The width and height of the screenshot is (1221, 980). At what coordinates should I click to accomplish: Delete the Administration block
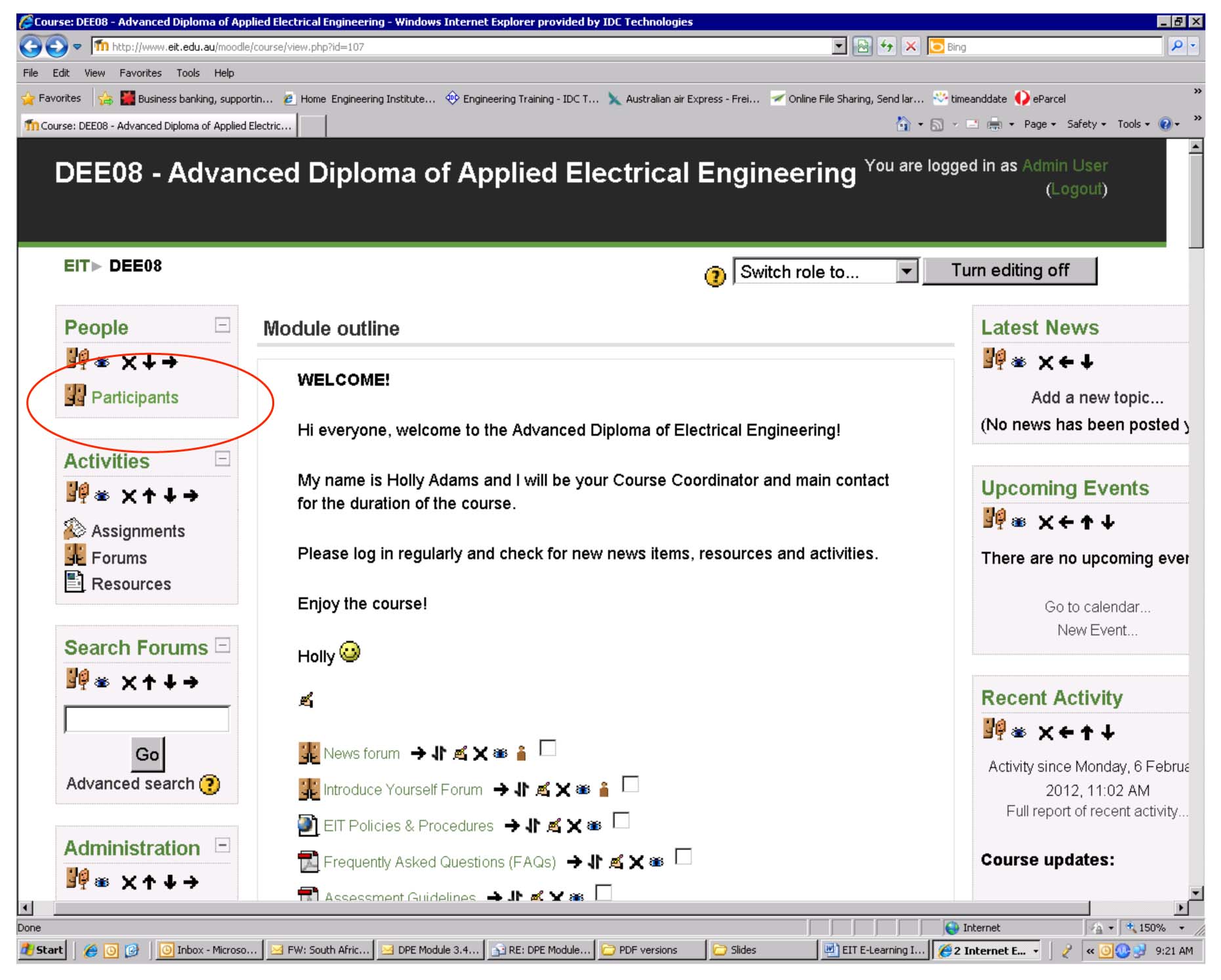(129, 883)
